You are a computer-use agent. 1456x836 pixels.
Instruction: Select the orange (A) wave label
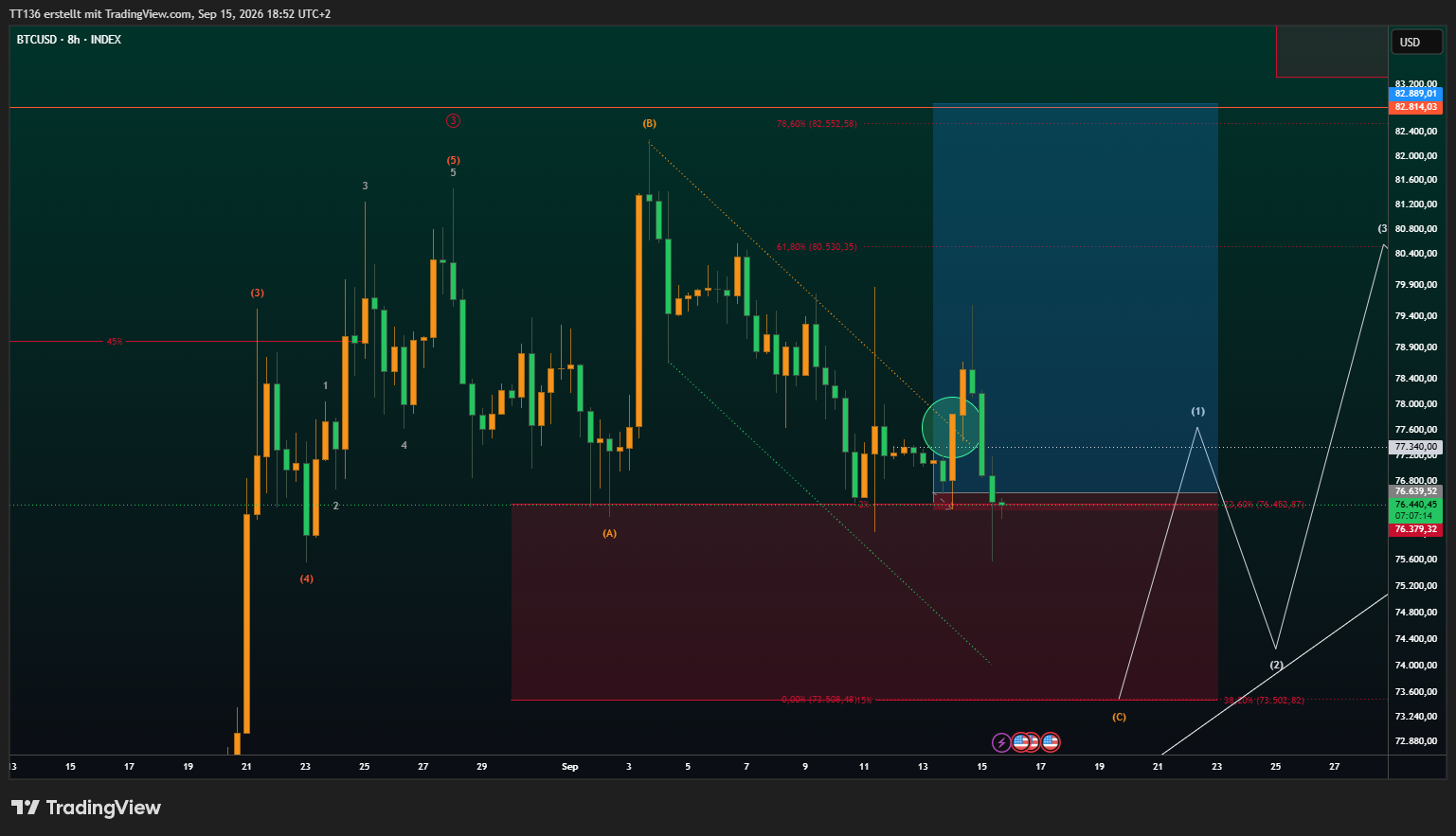coord(609,533)
